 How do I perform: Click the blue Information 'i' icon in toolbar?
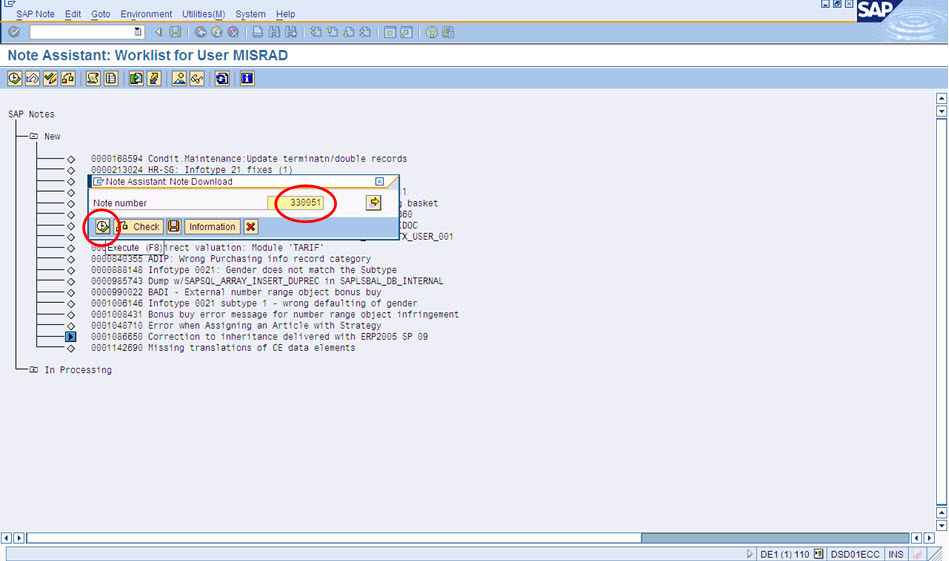click(x=247, y=78)
